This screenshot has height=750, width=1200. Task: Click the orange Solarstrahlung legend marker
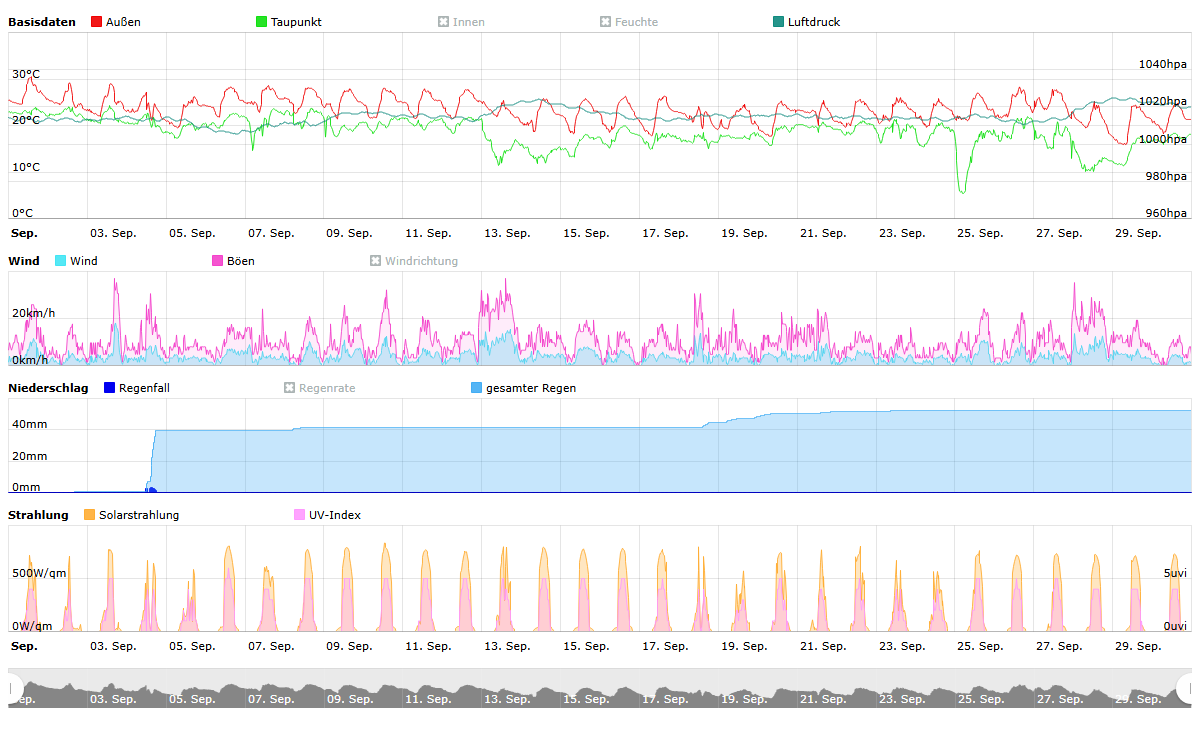click(x=89, y=515)
